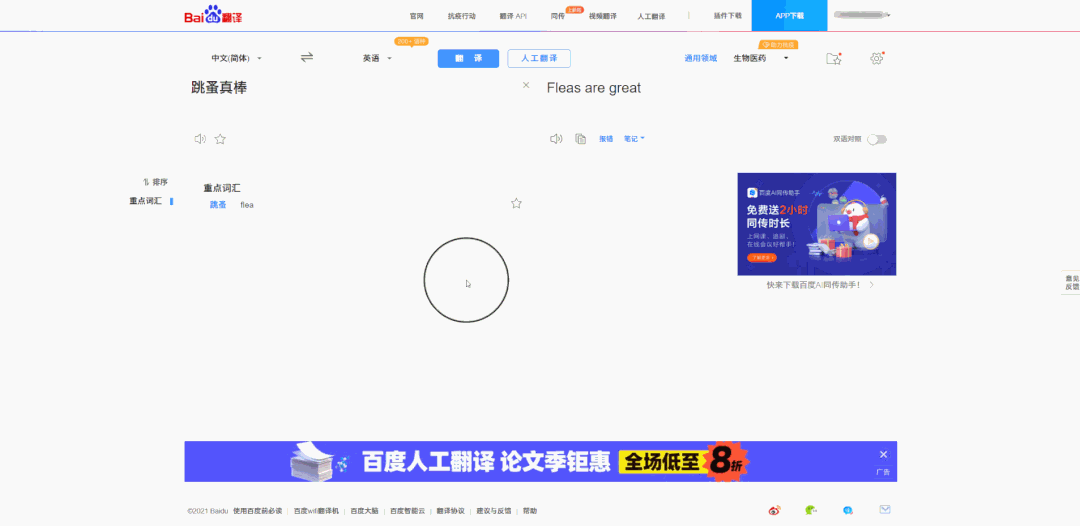Clear the source text with X

pyautogui.click(x=526, y=85)
